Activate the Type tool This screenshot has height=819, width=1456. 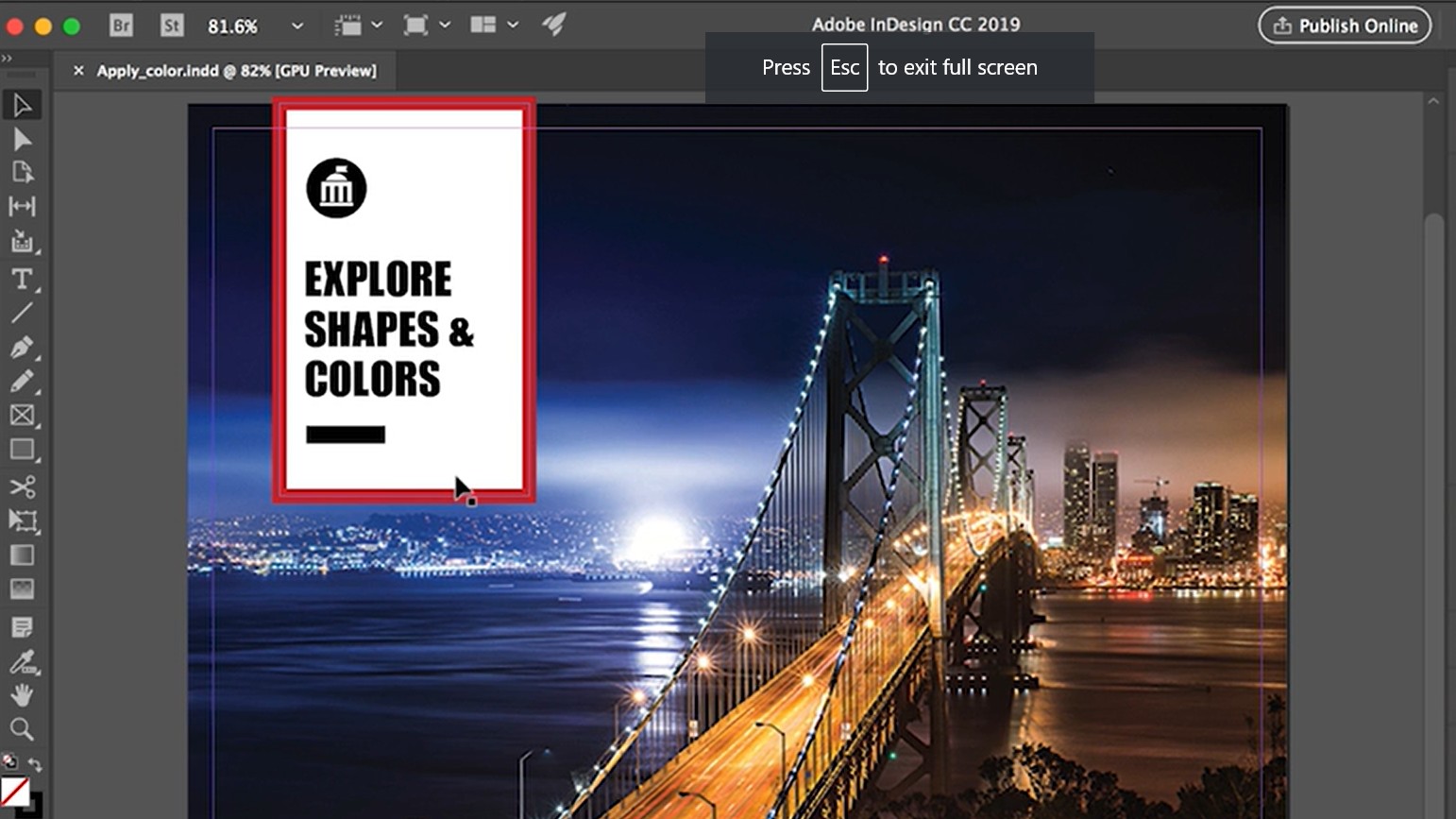[23, 278]
